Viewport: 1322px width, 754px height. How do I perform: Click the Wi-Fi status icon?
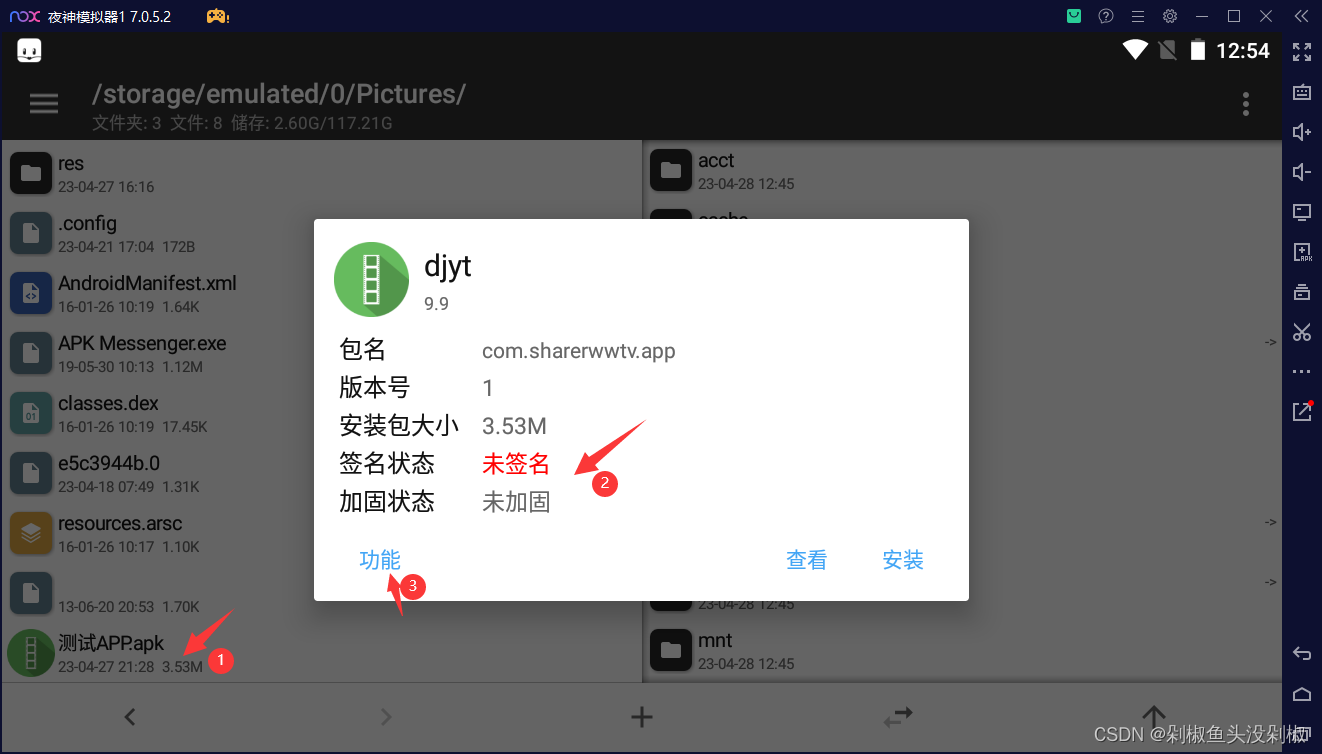tap(1135, 50)
